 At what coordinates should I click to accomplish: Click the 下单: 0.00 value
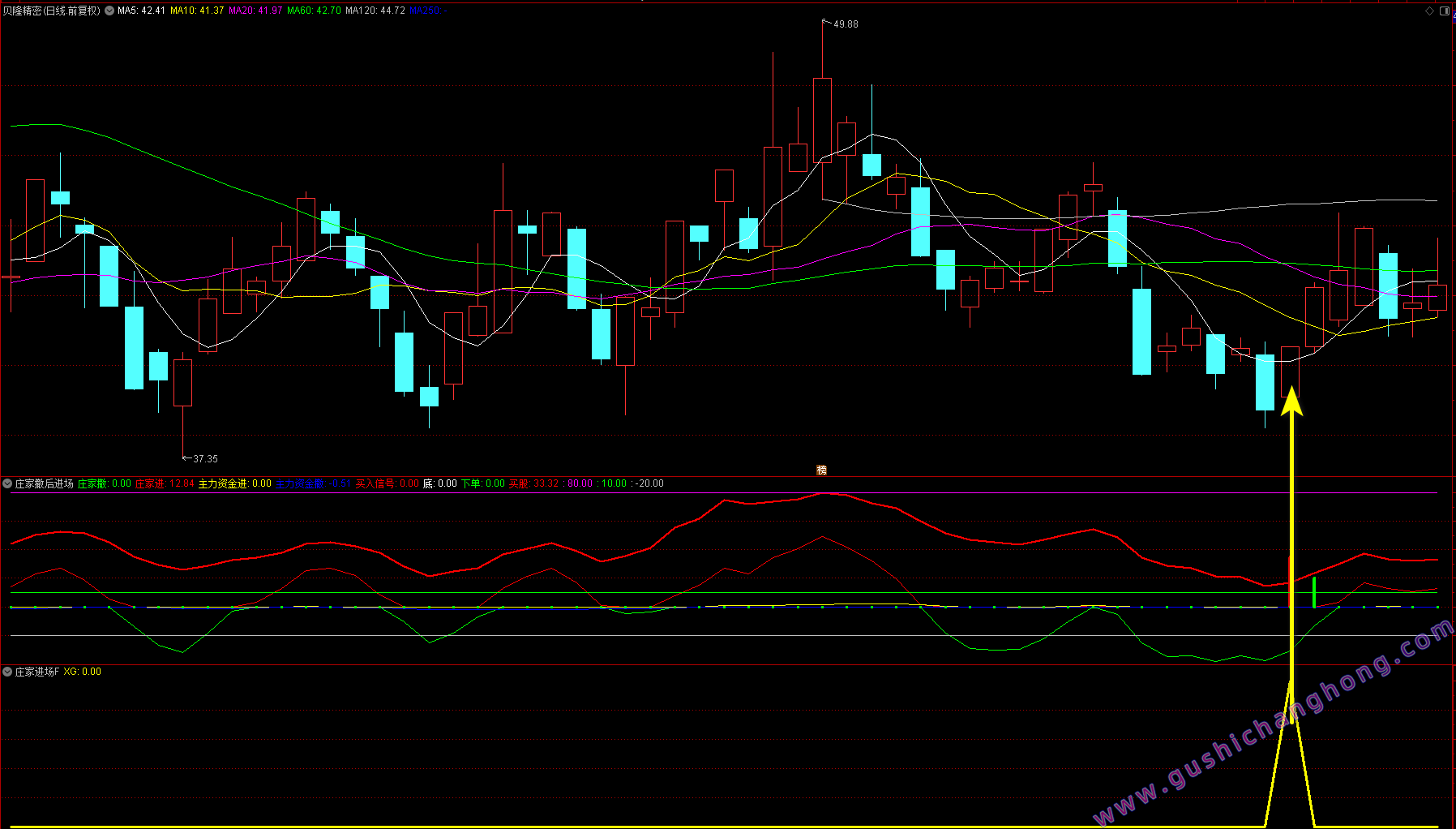point(483,483)
